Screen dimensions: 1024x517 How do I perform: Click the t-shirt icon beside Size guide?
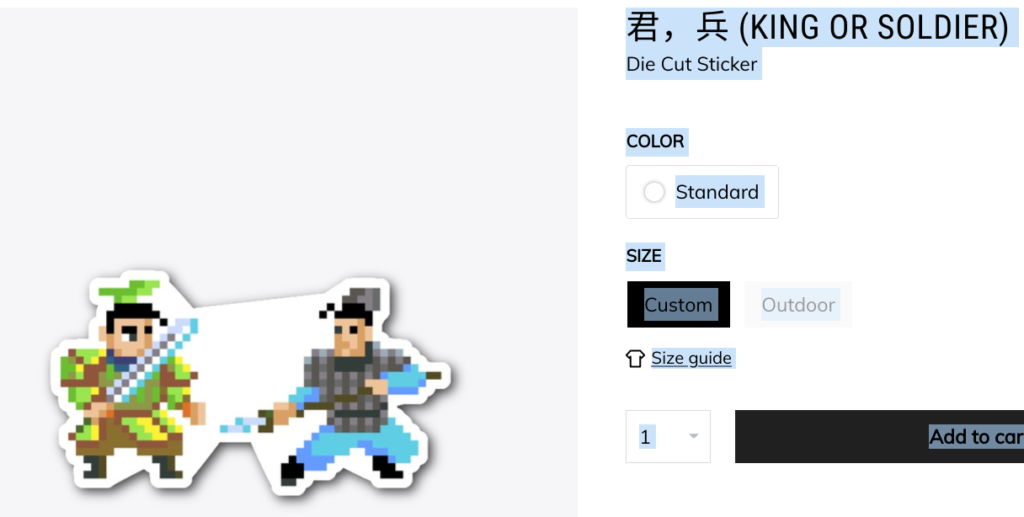pyautogui.click(x=635, y=358)
